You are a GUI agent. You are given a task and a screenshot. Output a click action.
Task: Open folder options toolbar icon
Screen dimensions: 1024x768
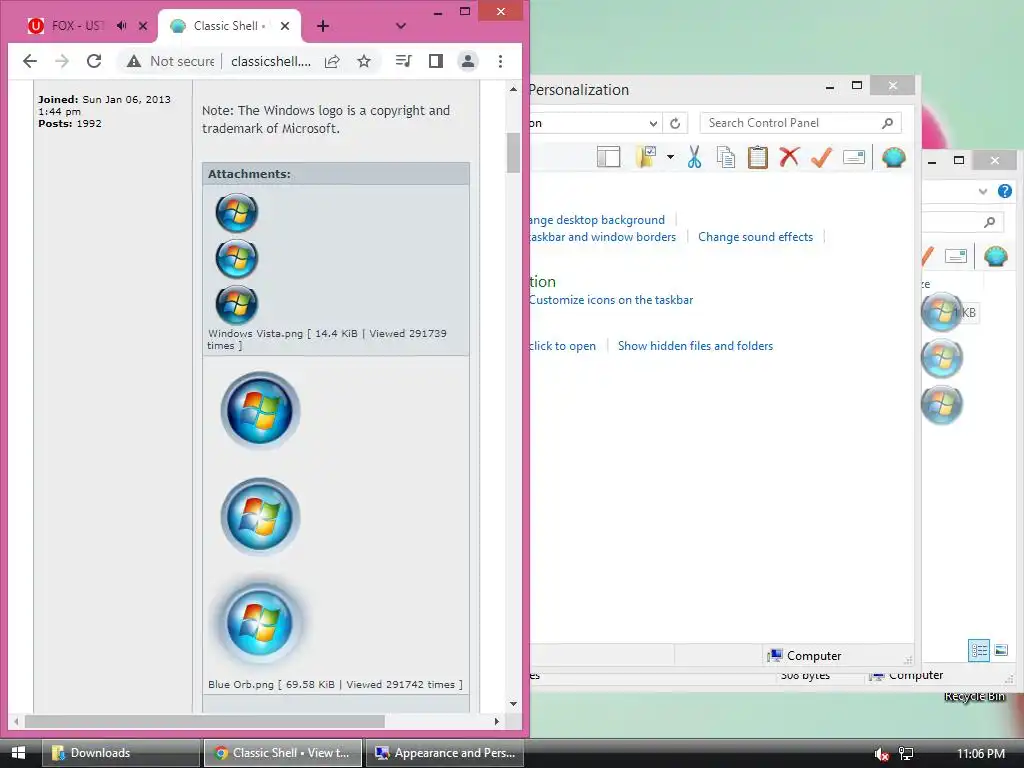[647, 157]
